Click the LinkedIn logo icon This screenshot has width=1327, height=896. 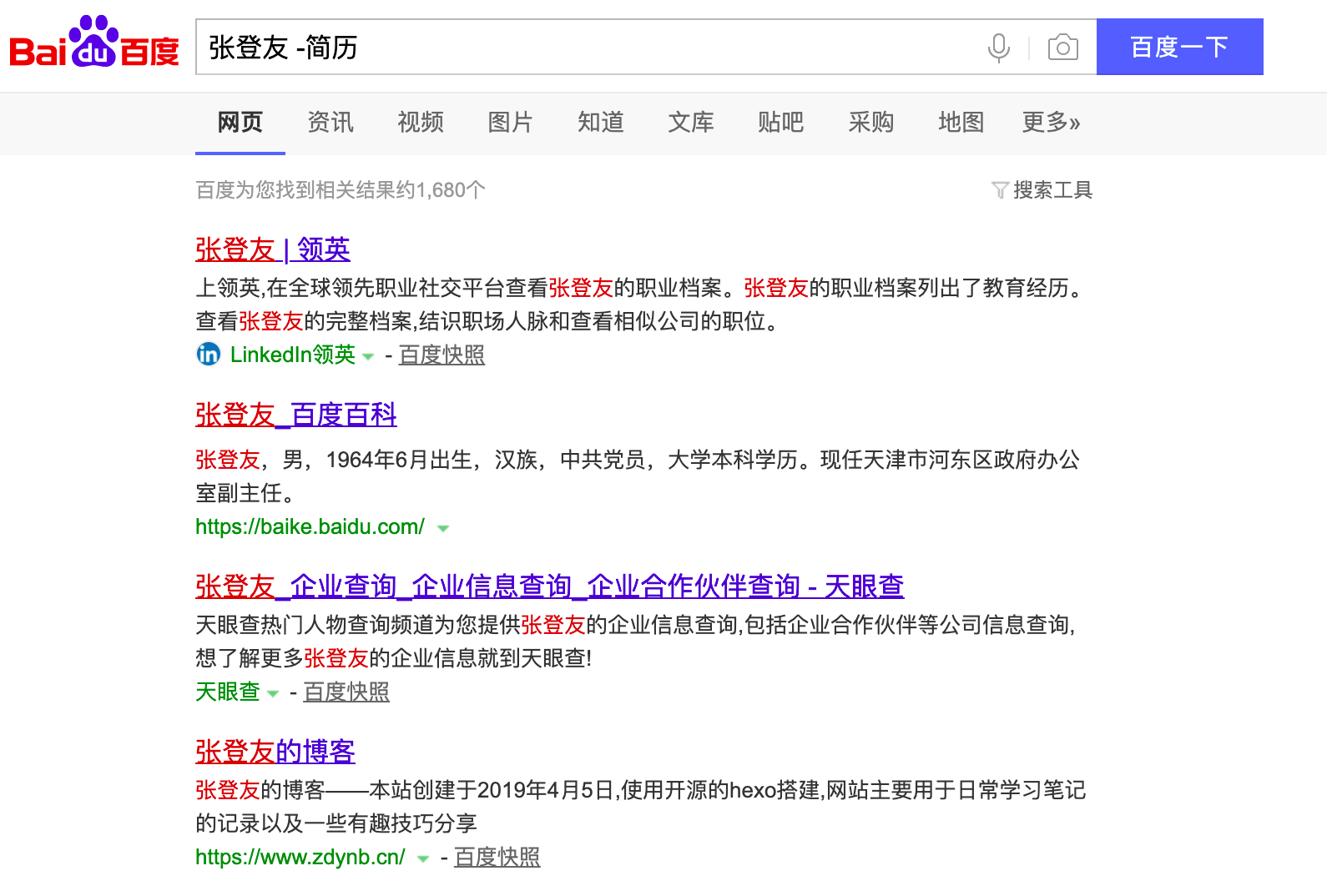coord(208,355)
